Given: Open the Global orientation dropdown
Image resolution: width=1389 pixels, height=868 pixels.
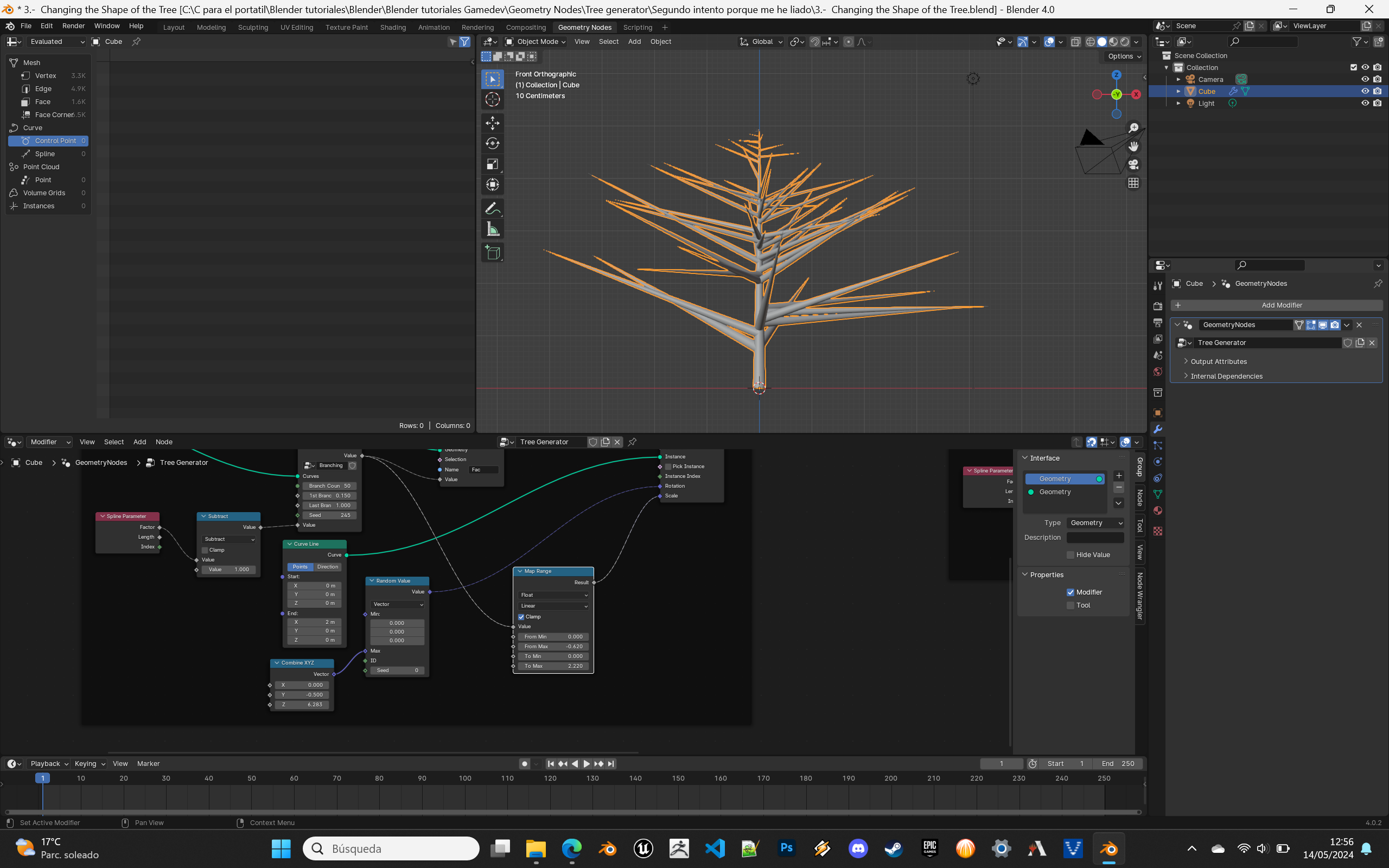Looking at the screenshot, I should 761,41.
